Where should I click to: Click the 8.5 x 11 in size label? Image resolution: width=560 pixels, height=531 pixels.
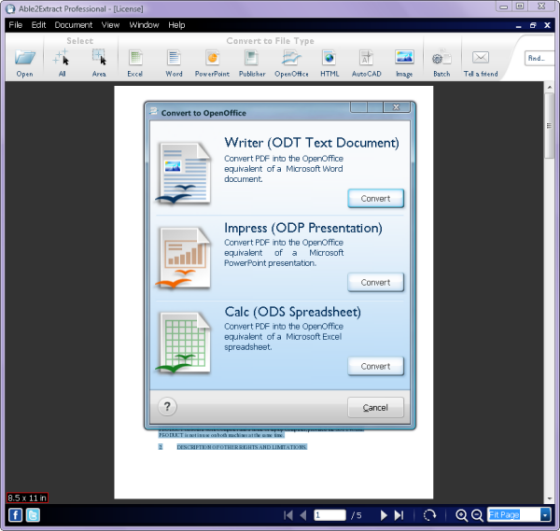click(x=27, y=498)
